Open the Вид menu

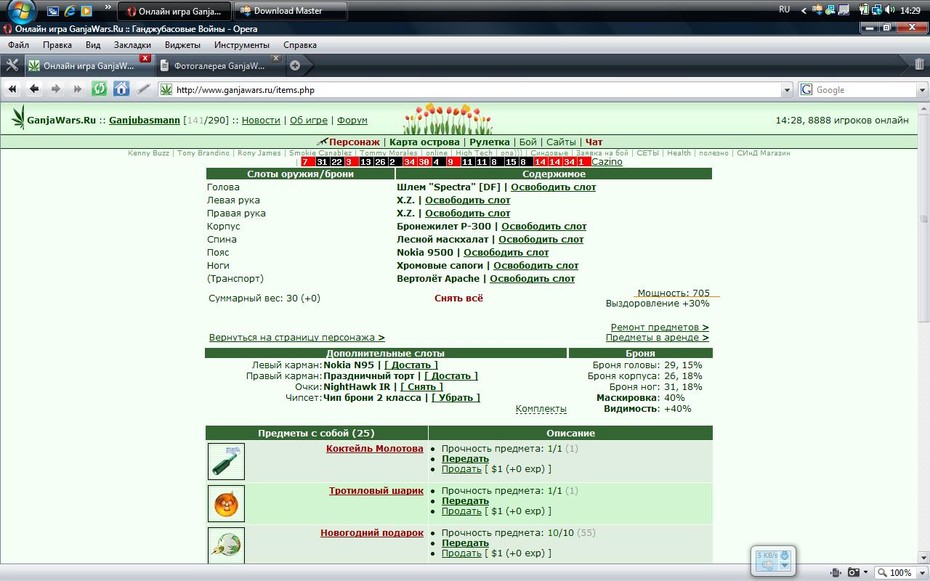(93, 44)
